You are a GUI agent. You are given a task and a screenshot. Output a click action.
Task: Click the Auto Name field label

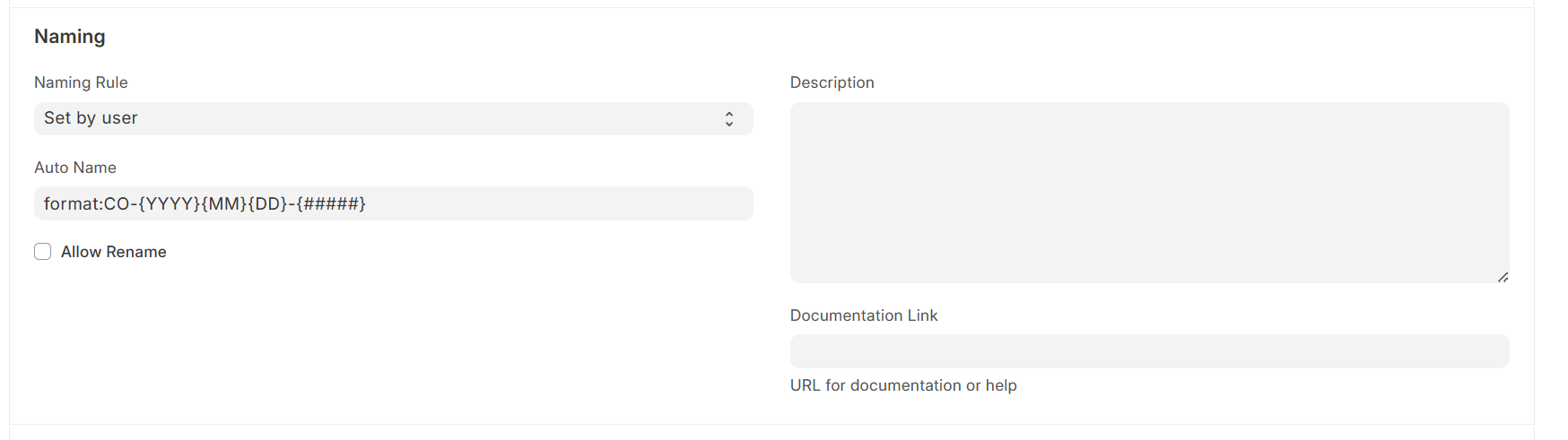click(x=75, y=168)
